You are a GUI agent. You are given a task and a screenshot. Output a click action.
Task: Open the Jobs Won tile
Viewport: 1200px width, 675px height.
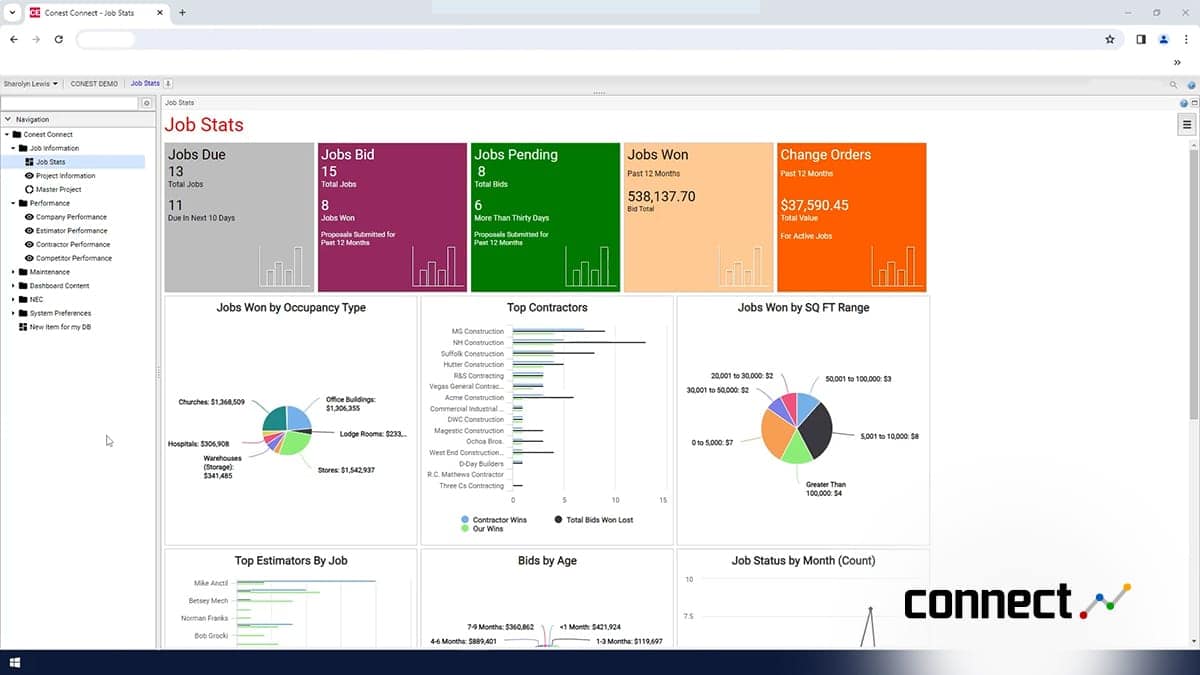(x=698, y=217)
